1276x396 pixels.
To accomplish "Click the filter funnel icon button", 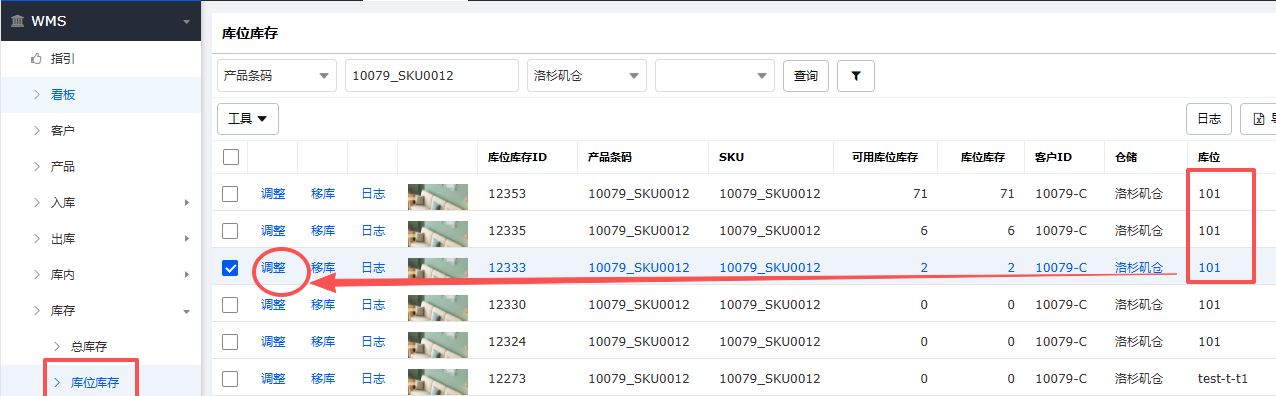I will click(x=856, y=76).
